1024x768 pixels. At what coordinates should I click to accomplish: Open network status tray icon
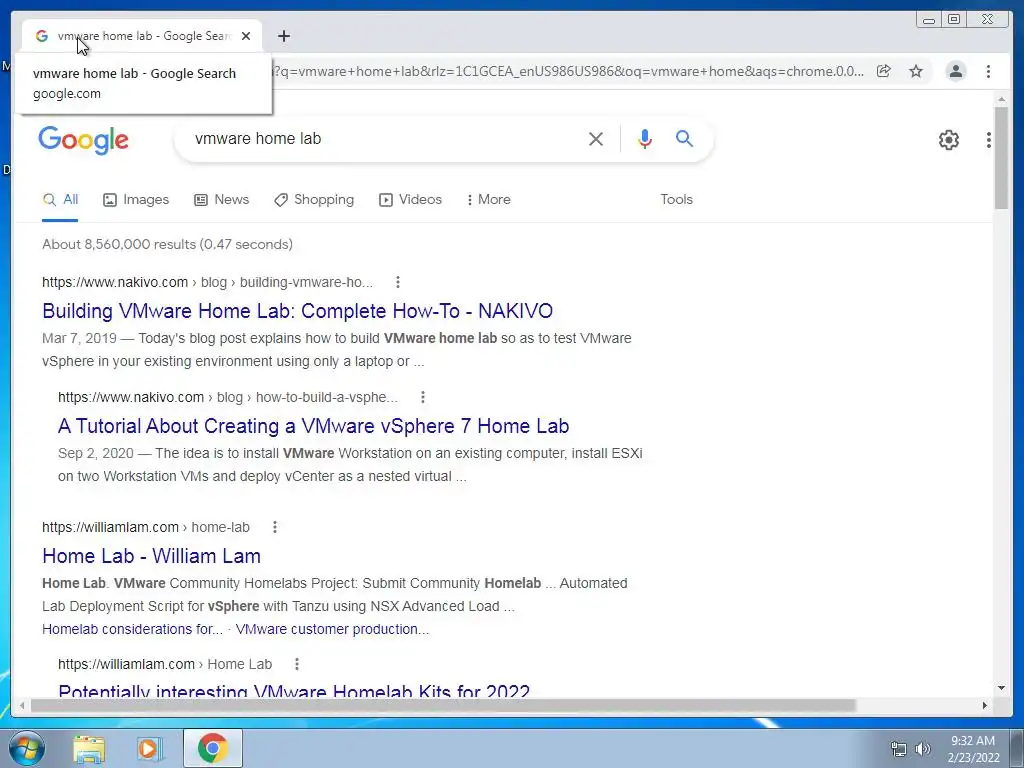click(899, 749)
